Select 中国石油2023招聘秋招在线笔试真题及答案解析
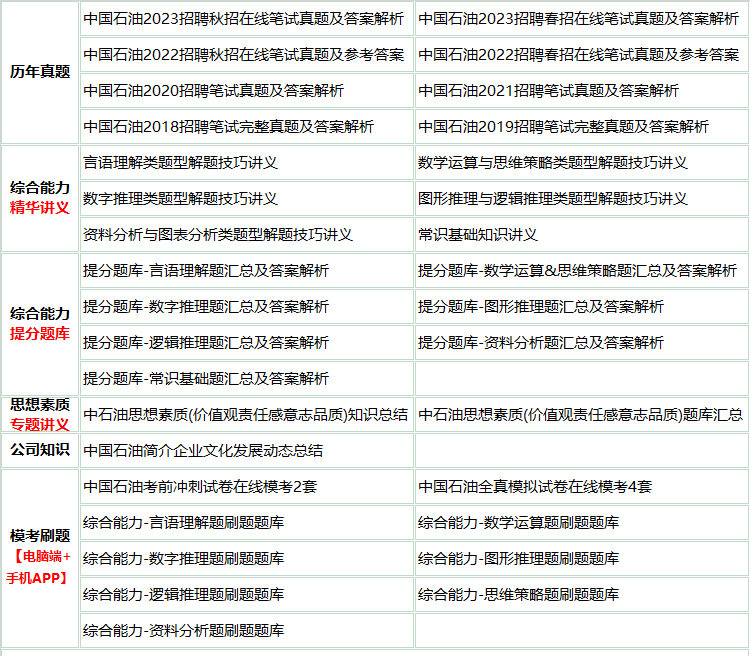The height and width of the screenshot is (656, 750). click(243, 19)
